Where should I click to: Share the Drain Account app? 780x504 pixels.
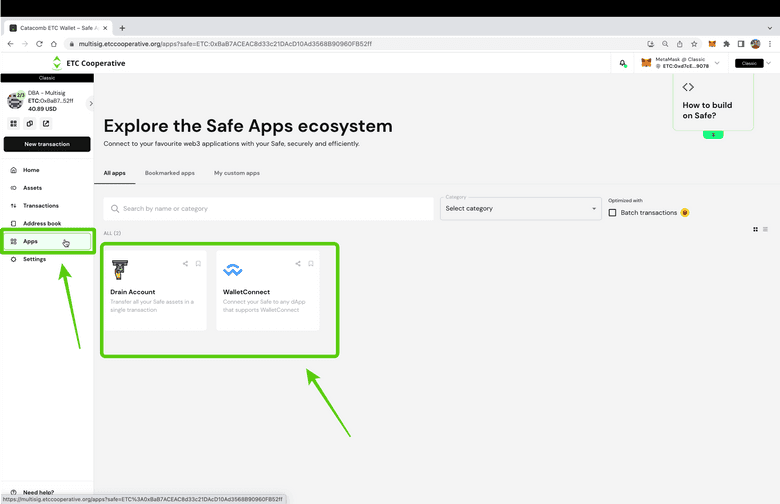[185, 264]
